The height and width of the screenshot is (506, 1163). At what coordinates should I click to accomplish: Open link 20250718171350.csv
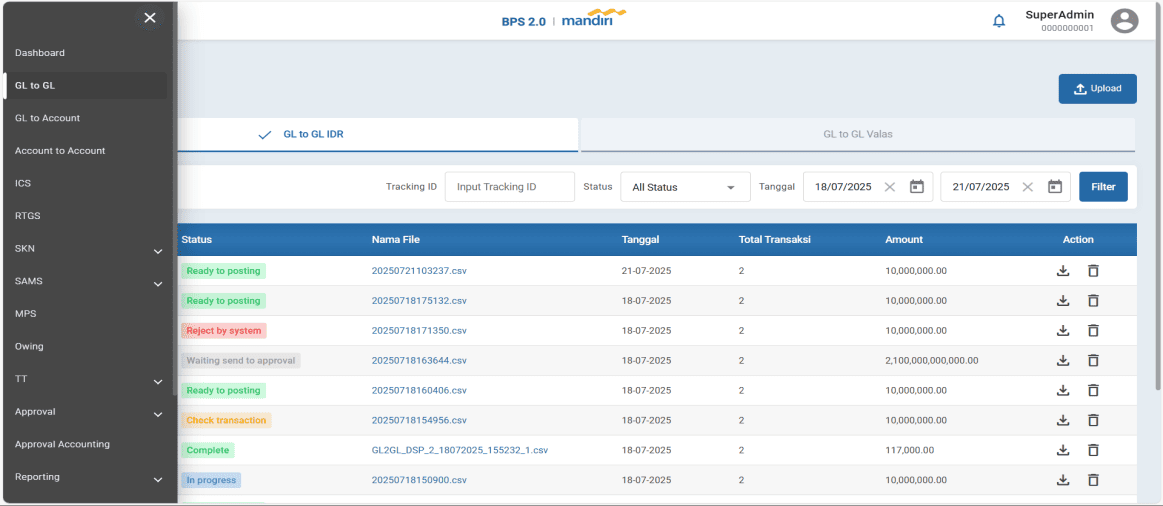click(419, 330)
